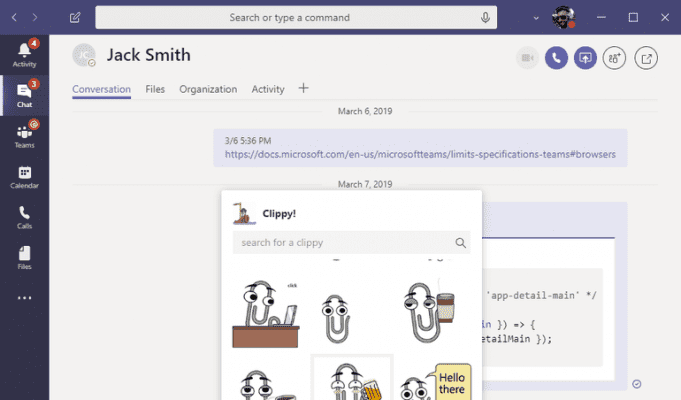This screenshot has height=400, width=681.
Task: Click the Jack Smith name heading
Action: click(149, 55)
